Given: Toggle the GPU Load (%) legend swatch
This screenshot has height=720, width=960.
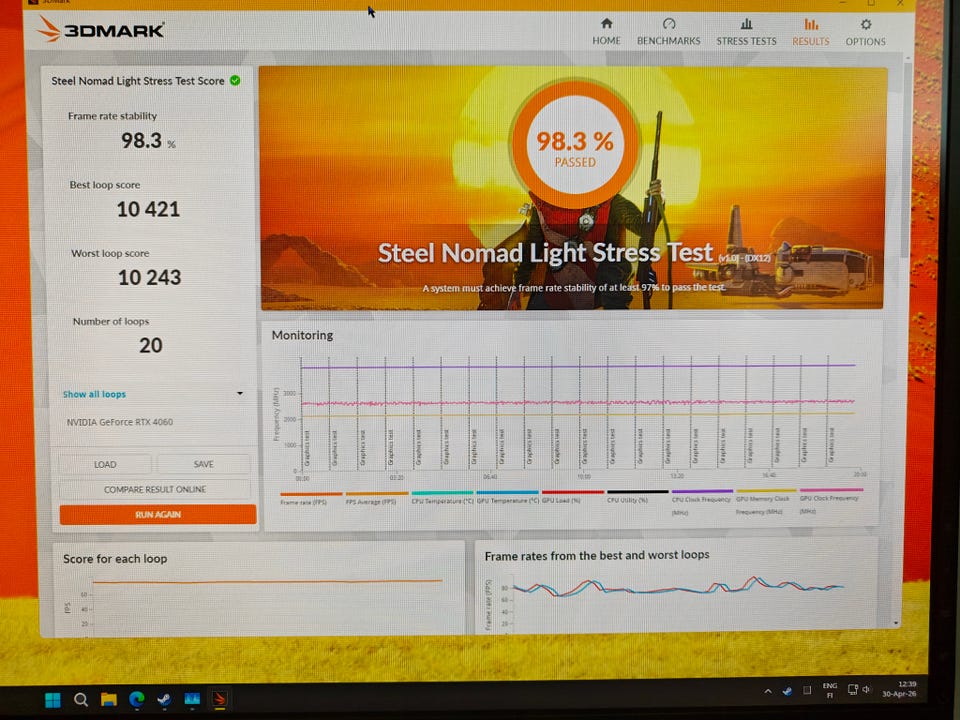Looking at the screenshot, I should coord(572,492).
